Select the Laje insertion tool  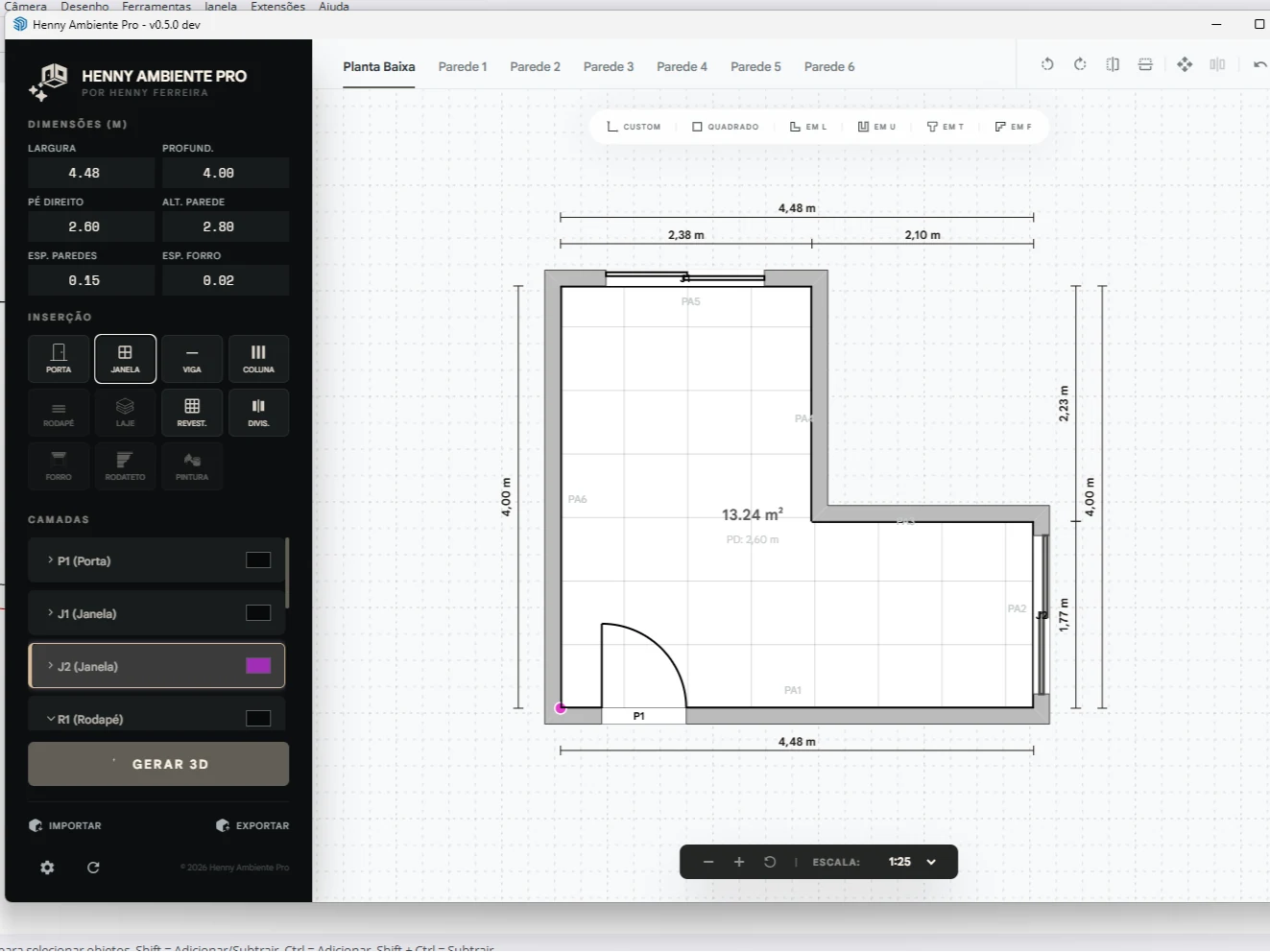click(125, 413)
